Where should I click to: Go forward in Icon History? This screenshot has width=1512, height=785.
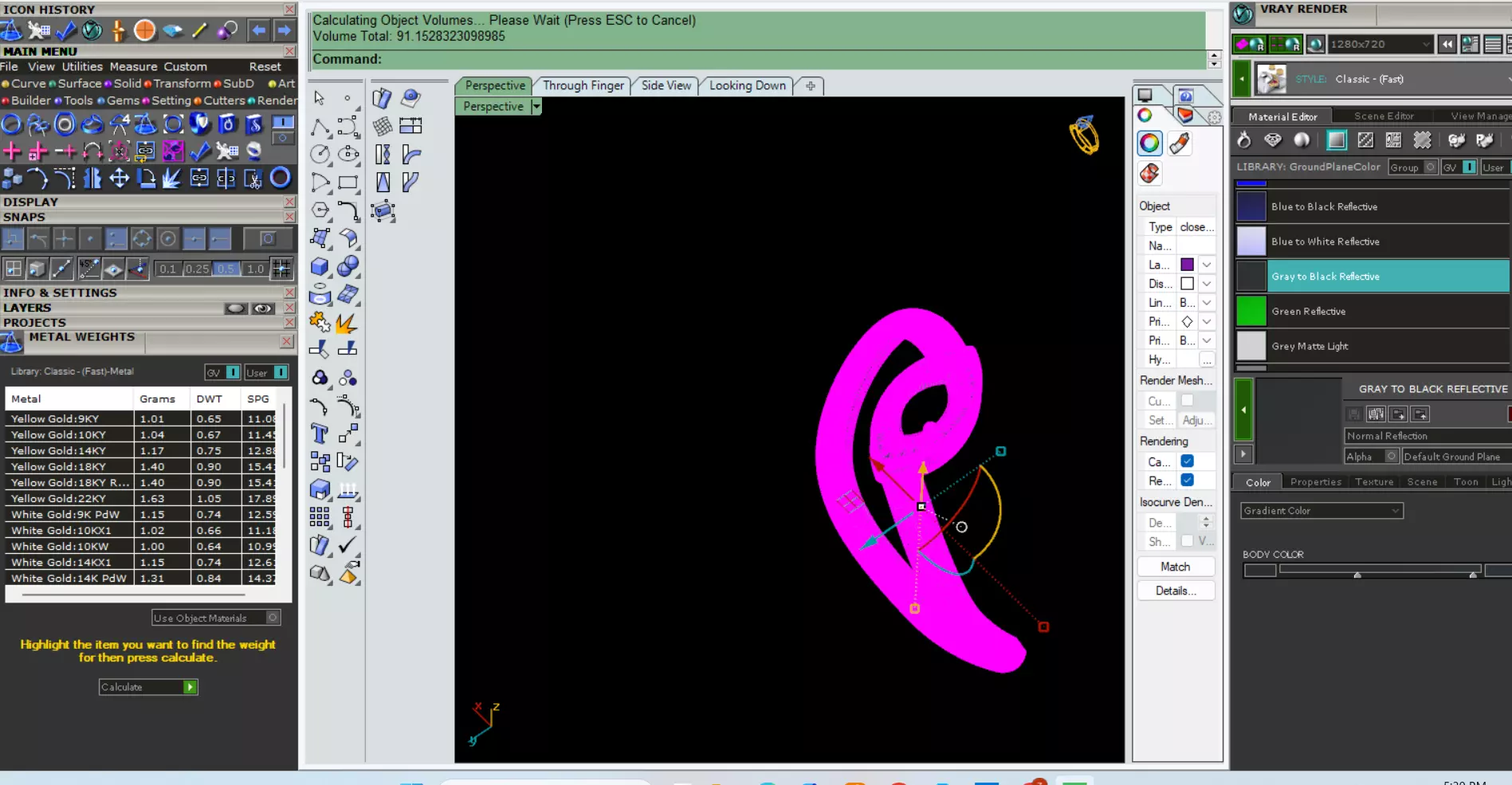click(x=284, y=30)
